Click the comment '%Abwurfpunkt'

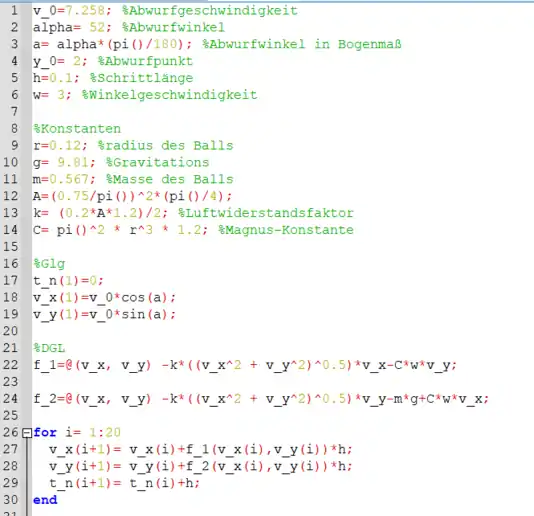pos(145,61)
